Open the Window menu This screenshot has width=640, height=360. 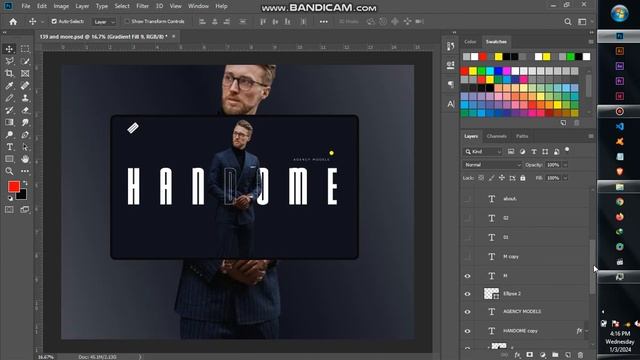(x=198, y=6)
